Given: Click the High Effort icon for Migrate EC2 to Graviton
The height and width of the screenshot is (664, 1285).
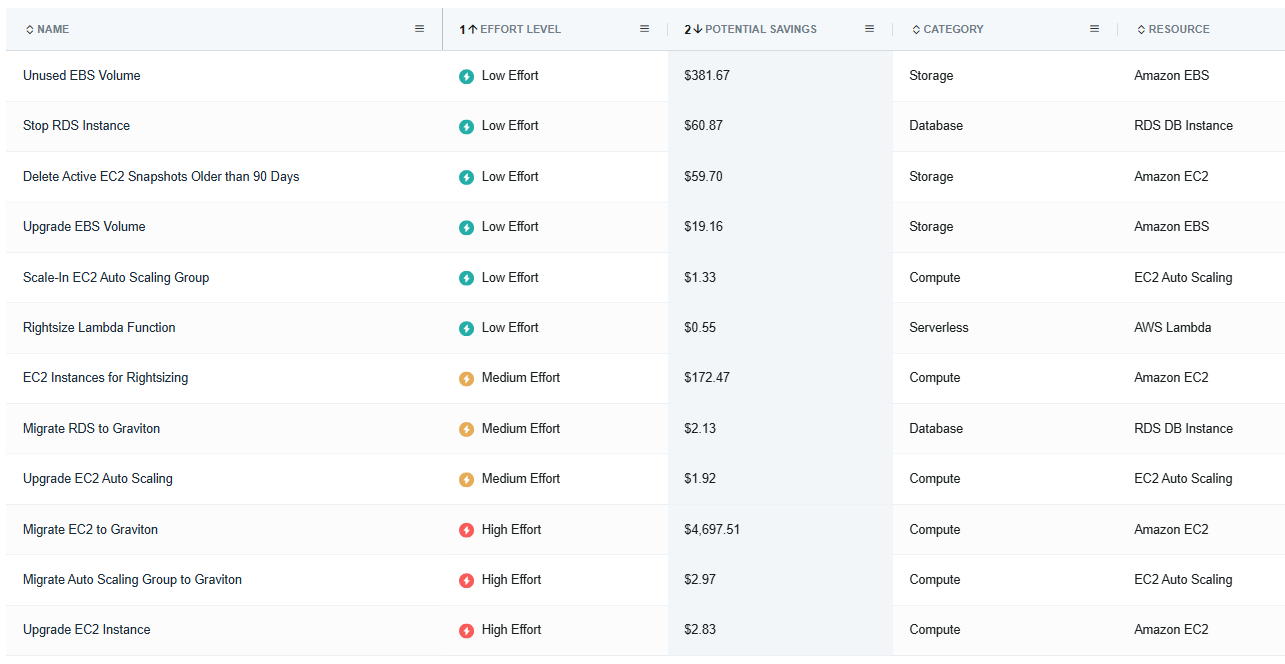Looking at the screenshot, I should click(x=466, y=530).
